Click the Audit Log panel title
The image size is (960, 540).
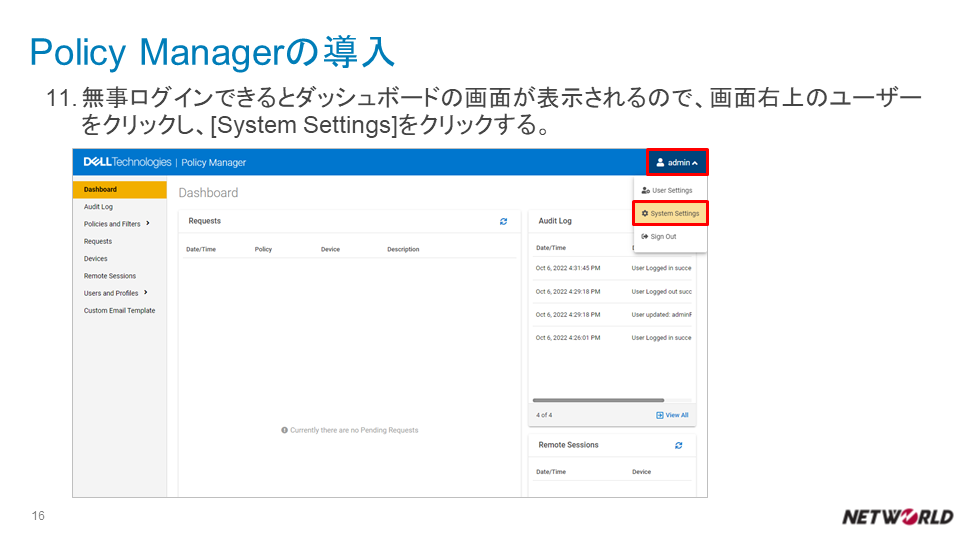[x=555, y=221]
